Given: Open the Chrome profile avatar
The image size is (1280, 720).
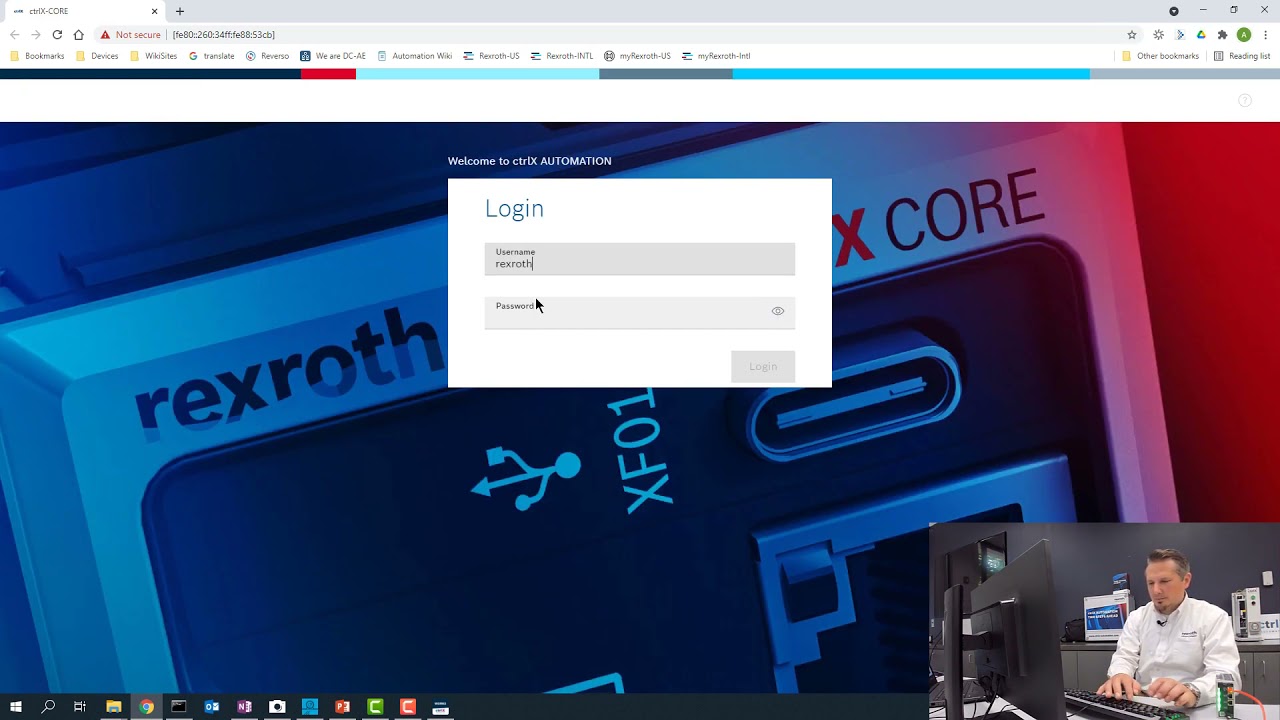Looking at the screenshot, I should click(1244, 34).
